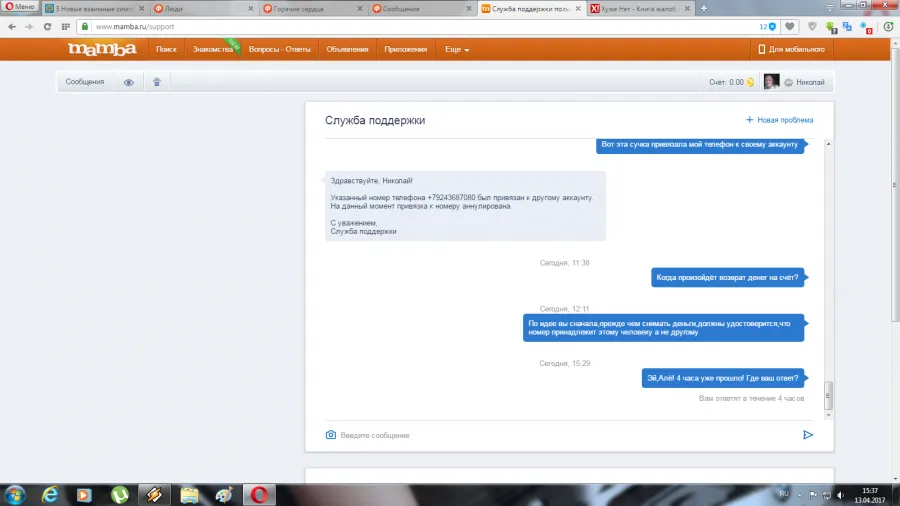900x506 pixels.
Task: Click the Mamba logo
Action: [102, 49]
